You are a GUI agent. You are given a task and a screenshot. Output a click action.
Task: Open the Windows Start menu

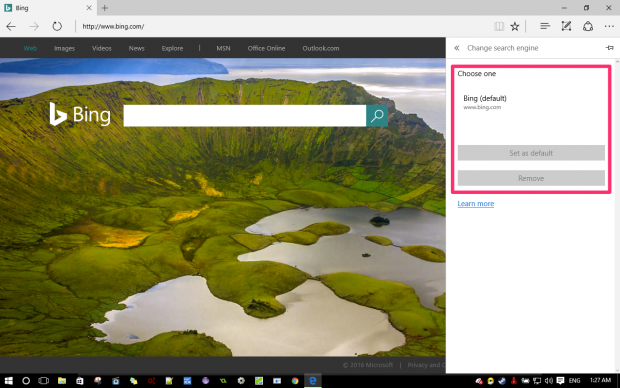click(8, 380)
